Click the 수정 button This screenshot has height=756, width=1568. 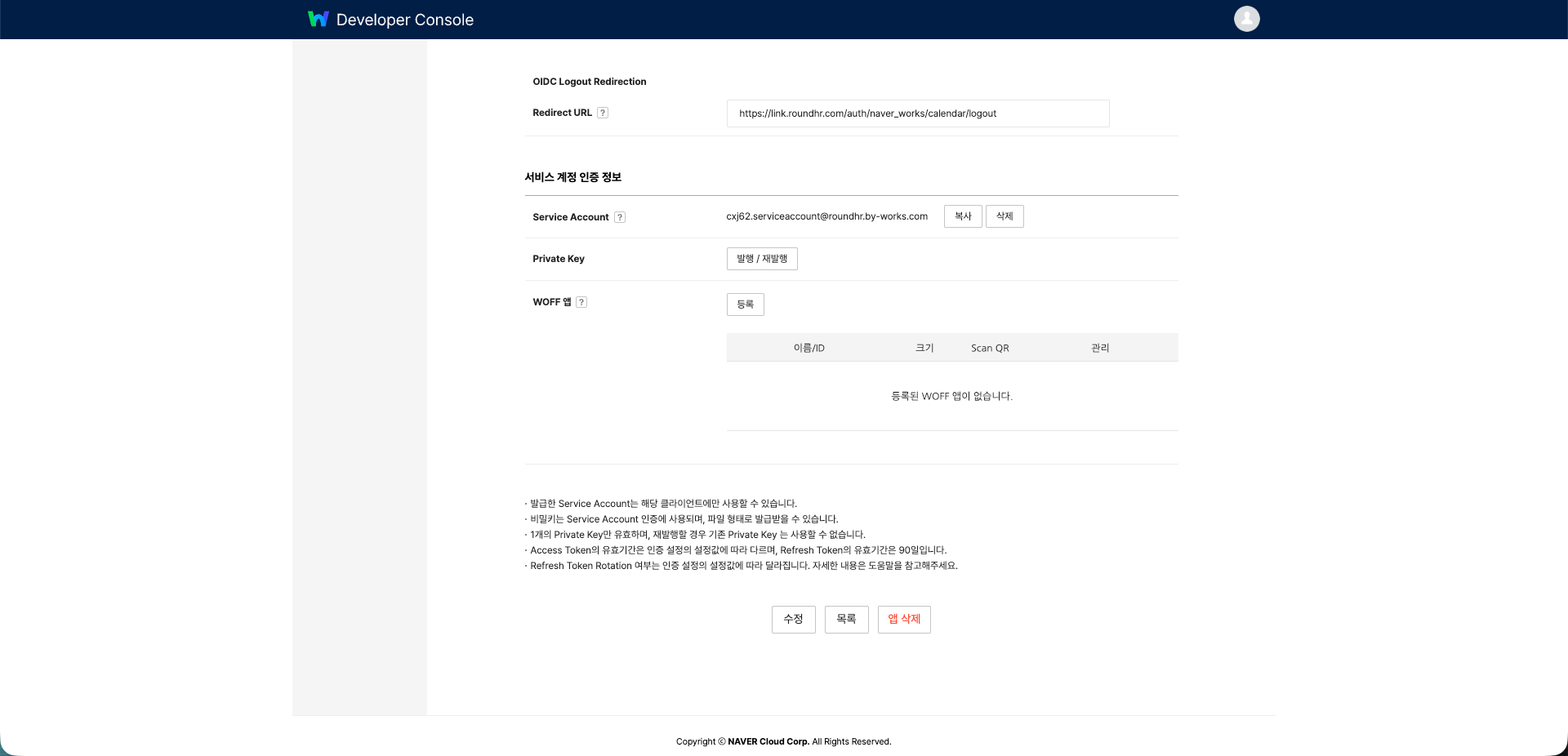pyautogui.click(x=793, y=620)
